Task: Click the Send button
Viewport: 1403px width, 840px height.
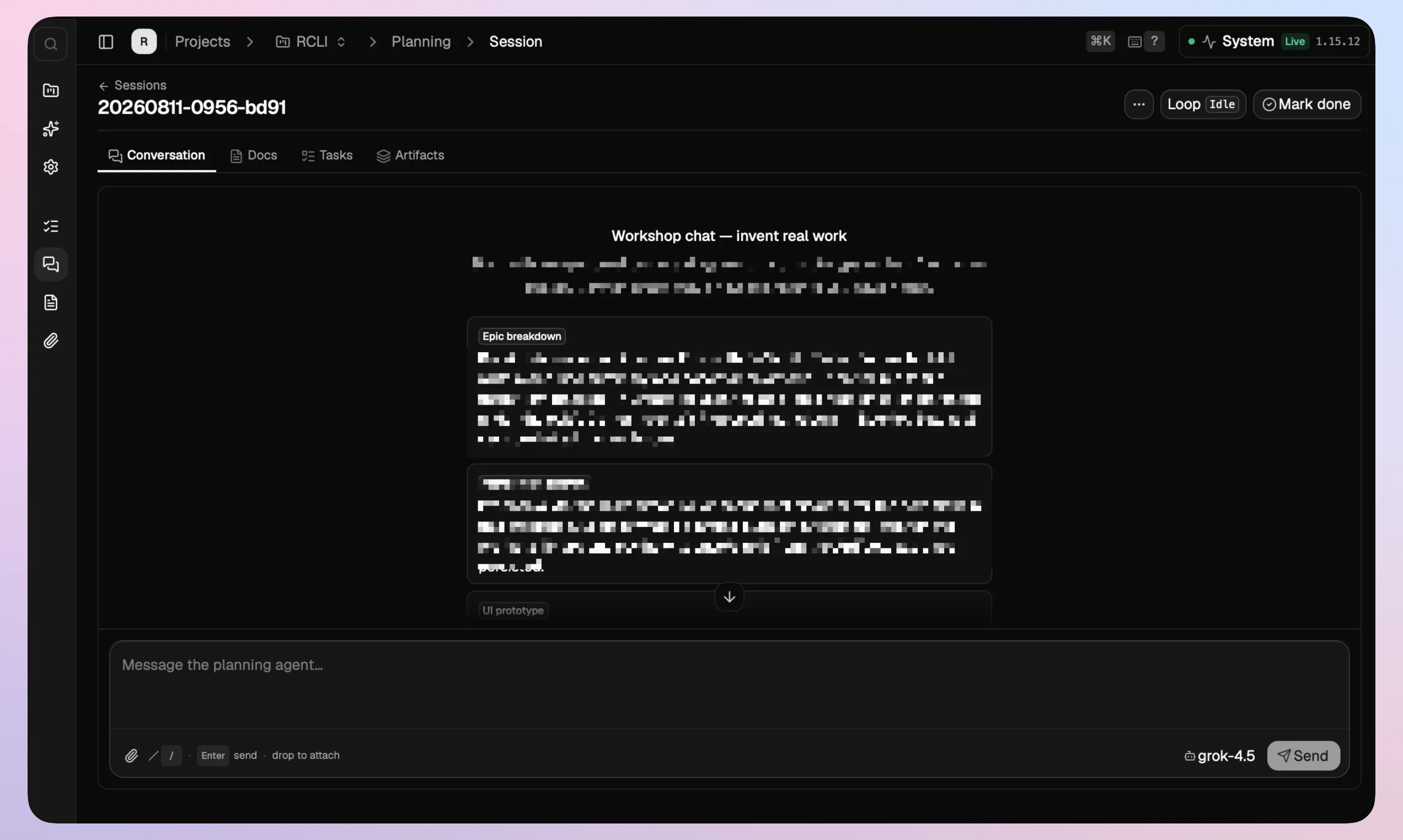Action: click(x=1303, y=756)
